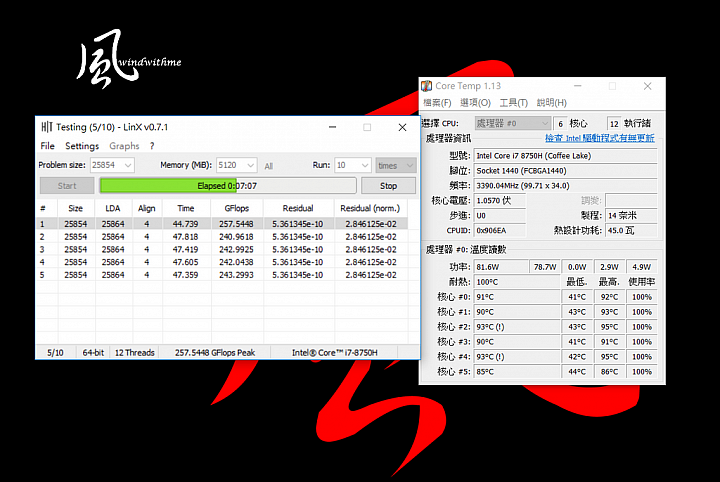Click the 257.5448 GFlops Peak status
The height and width of the screenshot is (482, 720).
(x=215, y=353)
